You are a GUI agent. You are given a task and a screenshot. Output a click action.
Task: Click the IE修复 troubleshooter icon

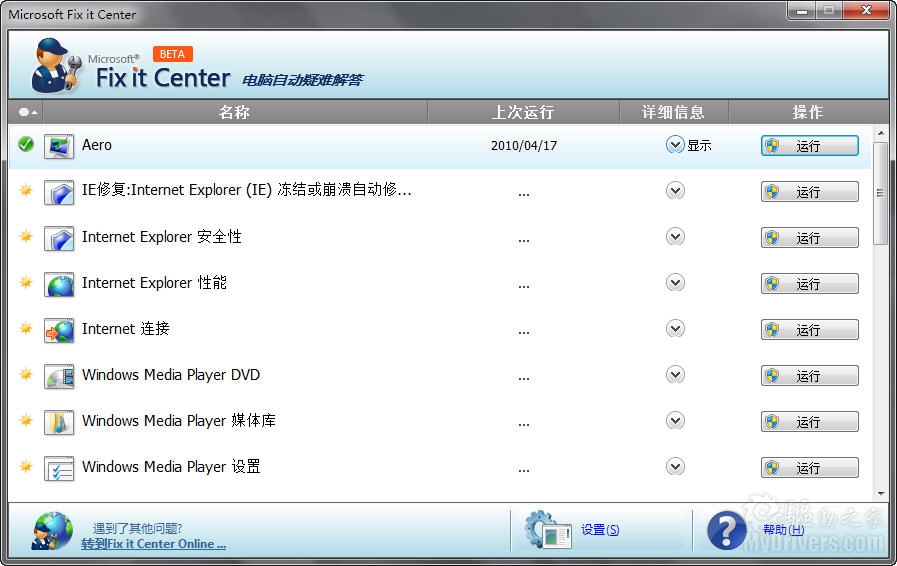pyautogui.click(x=59, y=192)
